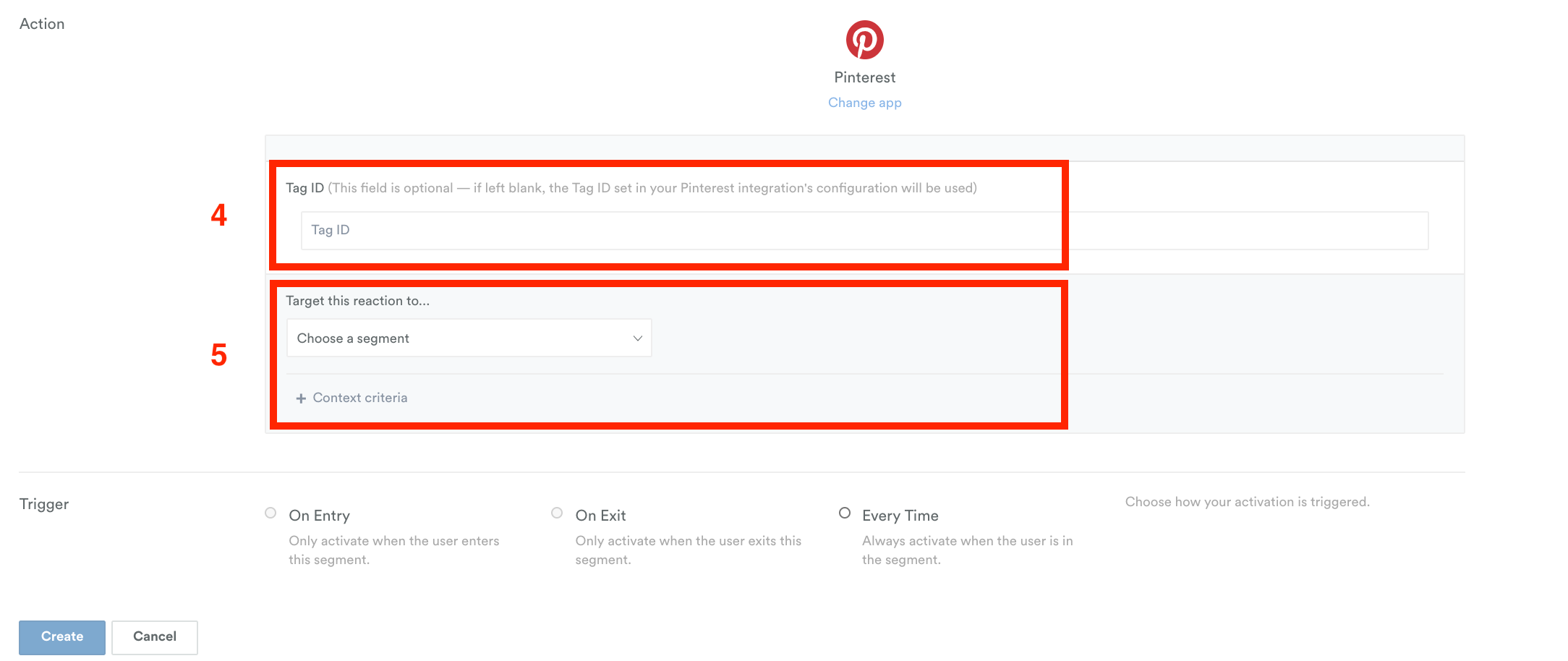This screenshot has height=661, width=1568.
Task: Click the Tag ID input field
Action: coord(864,231)
